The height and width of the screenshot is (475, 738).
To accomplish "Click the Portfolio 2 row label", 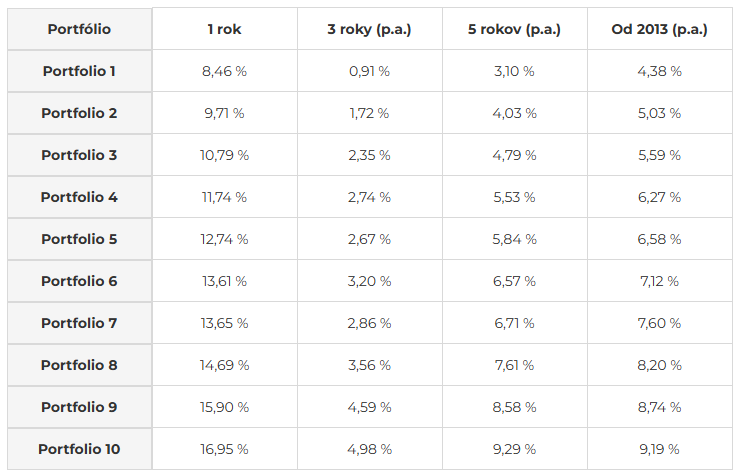I will (x=79, y=113).
